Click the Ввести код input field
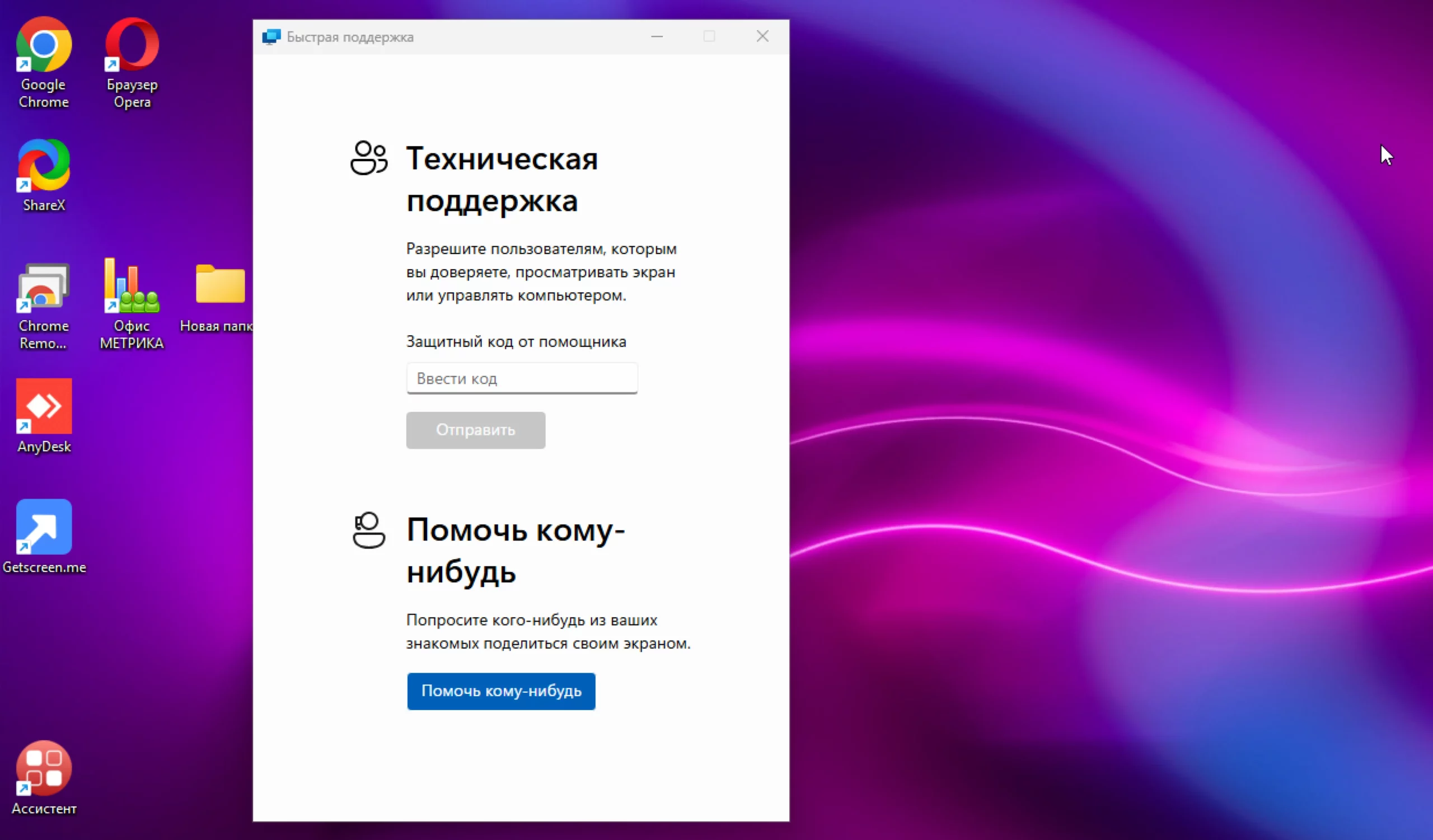This screenshot has height=840, width=1433. 522,378
